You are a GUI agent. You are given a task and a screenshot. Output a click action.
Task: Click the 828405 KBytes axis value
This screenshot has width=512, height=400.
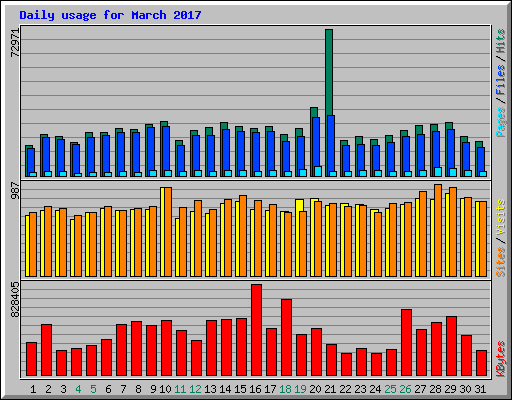point(15,299)
